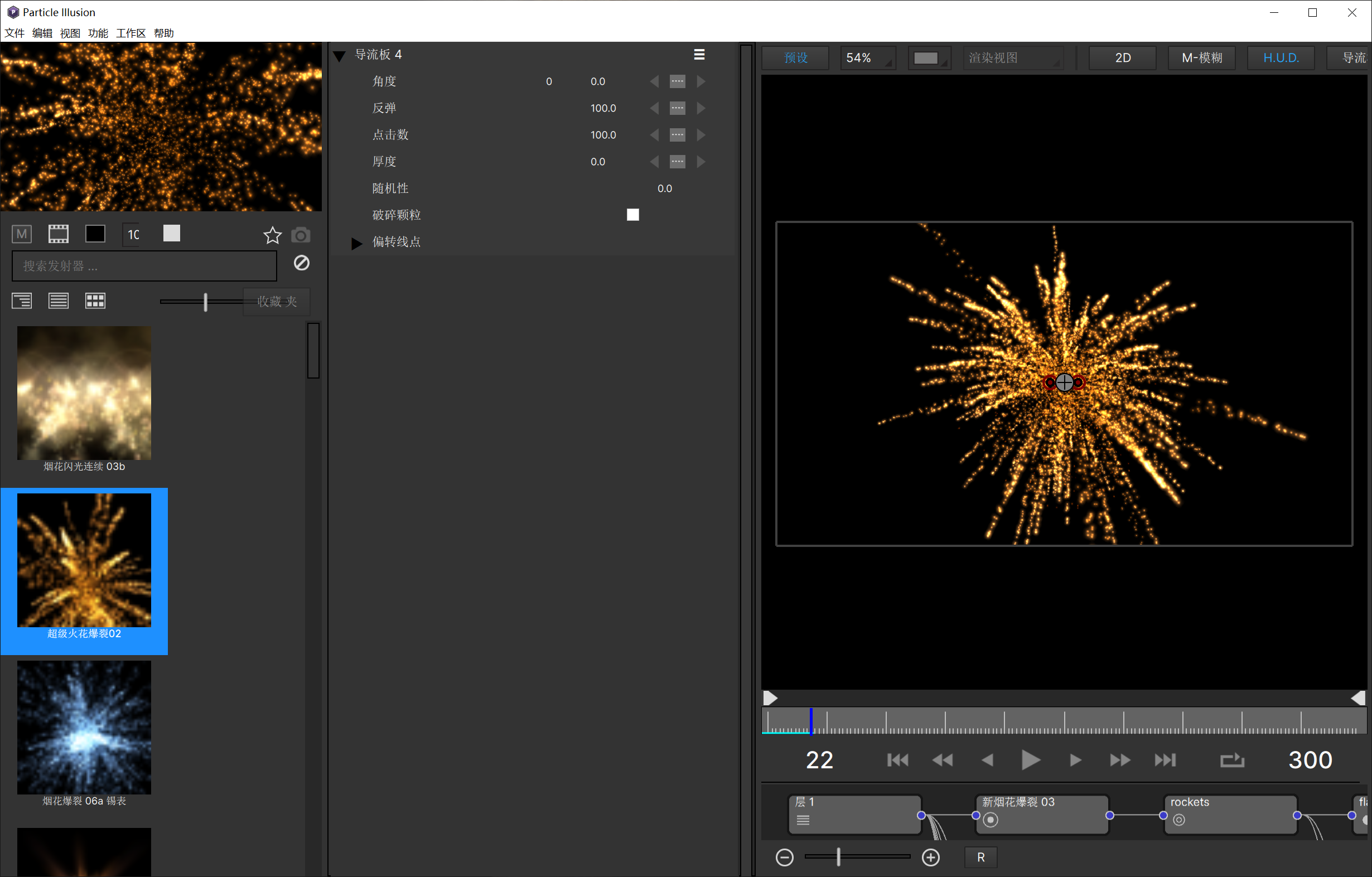Switch to the tree list view icon

coord(22,301)
